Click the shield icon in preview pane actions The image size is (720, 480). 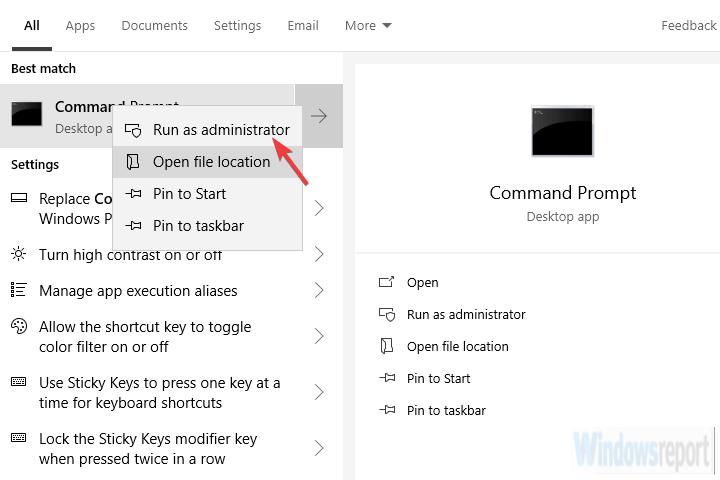tap(387, 315)
